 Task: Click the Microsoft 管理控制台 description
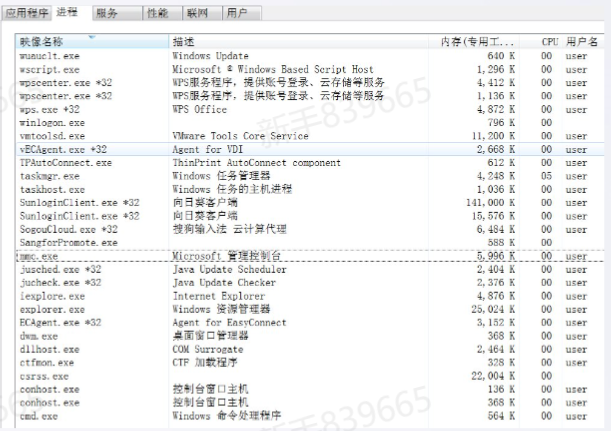click(x=226, y=256)
